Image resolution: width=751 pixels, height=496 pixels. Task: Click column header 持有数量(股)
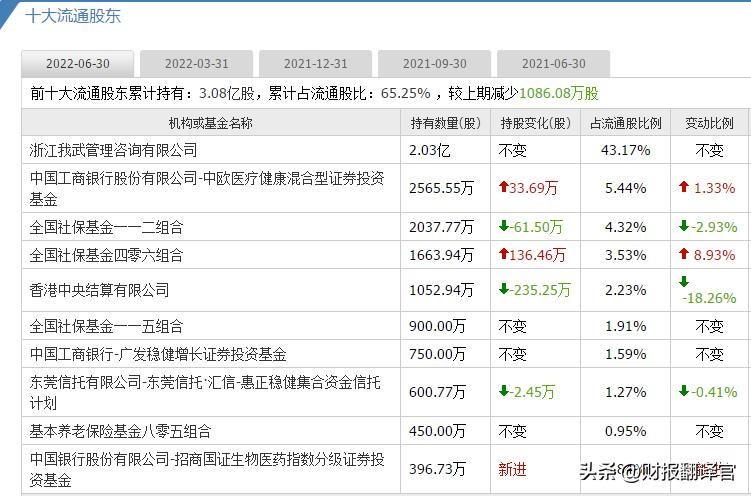pyautogui.click(x=445, y=123)
